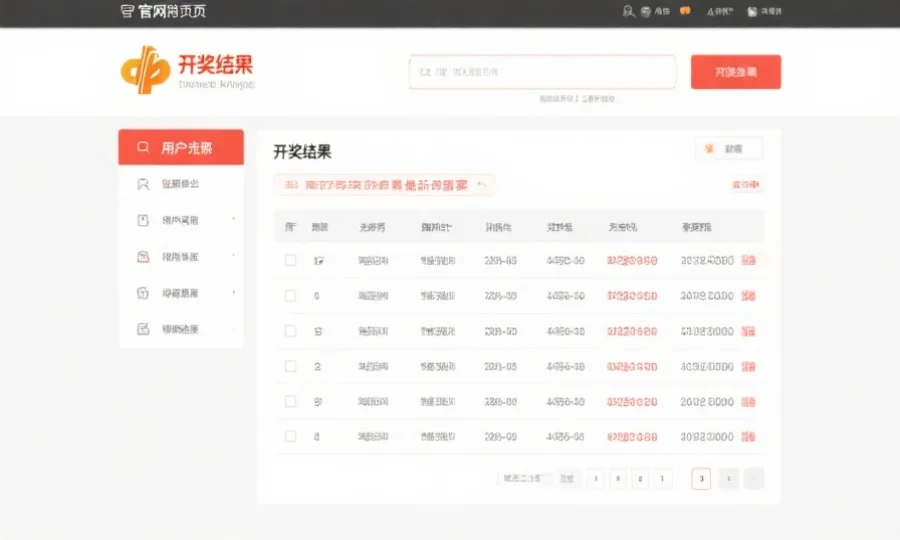Screen dimensions: 900x540
Task: Open the first sidebar menu entry
Action: (181, 184)
